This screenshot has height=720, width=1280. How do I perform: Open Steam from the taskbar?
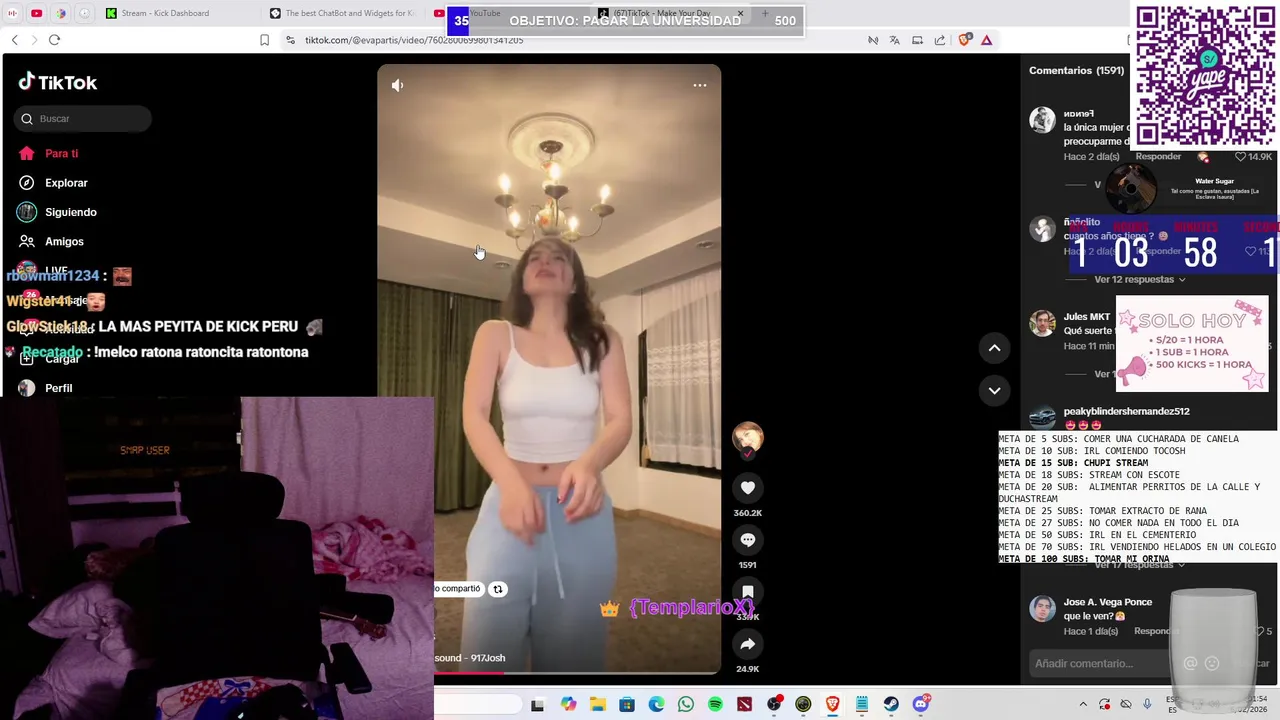tap(891, 705)
